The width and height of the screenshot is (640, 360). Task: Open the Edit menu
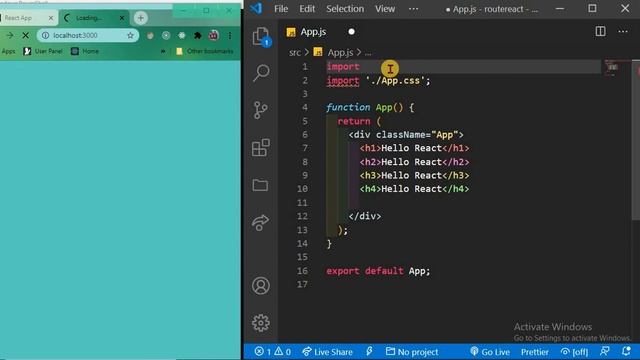point(307,9)
